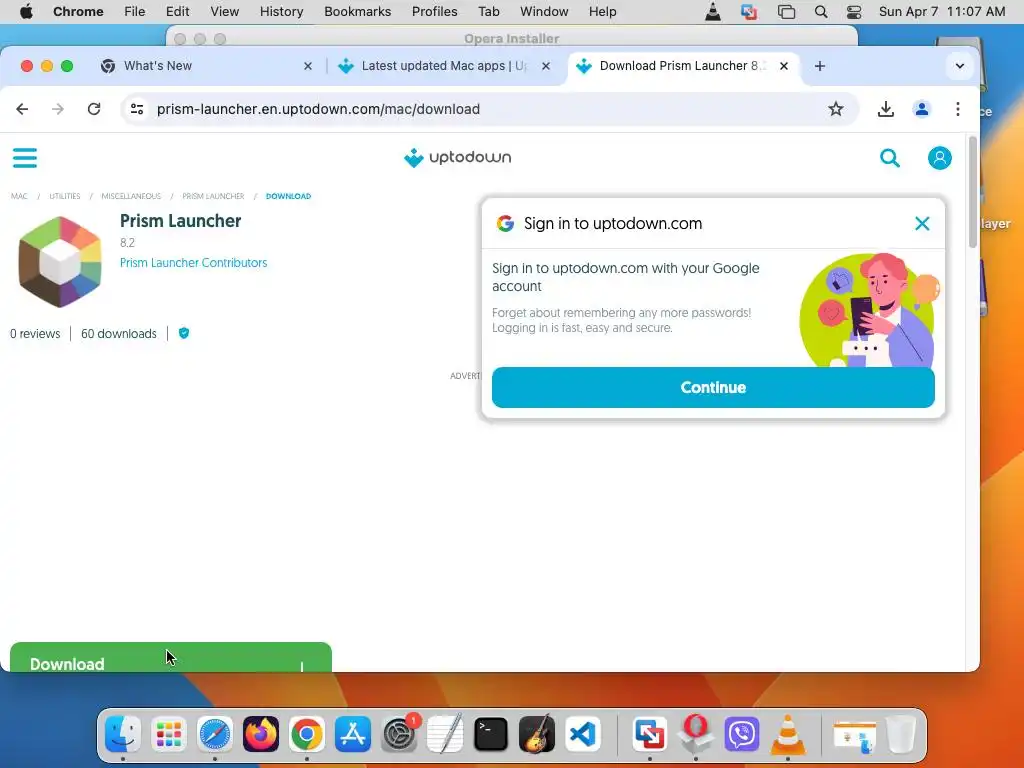Click the browser back arrow
The image size is (1024, 768).
[x=22, y=109]
